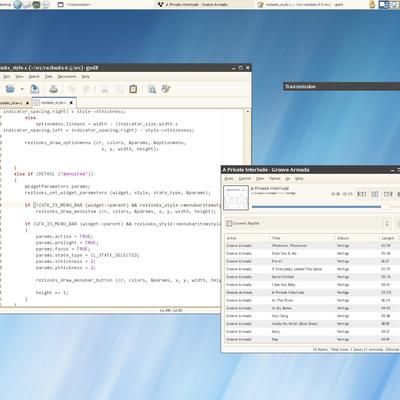
Task: Click the album cover art thumbnail
Action: pyautogui.click(x=236, y=198)
